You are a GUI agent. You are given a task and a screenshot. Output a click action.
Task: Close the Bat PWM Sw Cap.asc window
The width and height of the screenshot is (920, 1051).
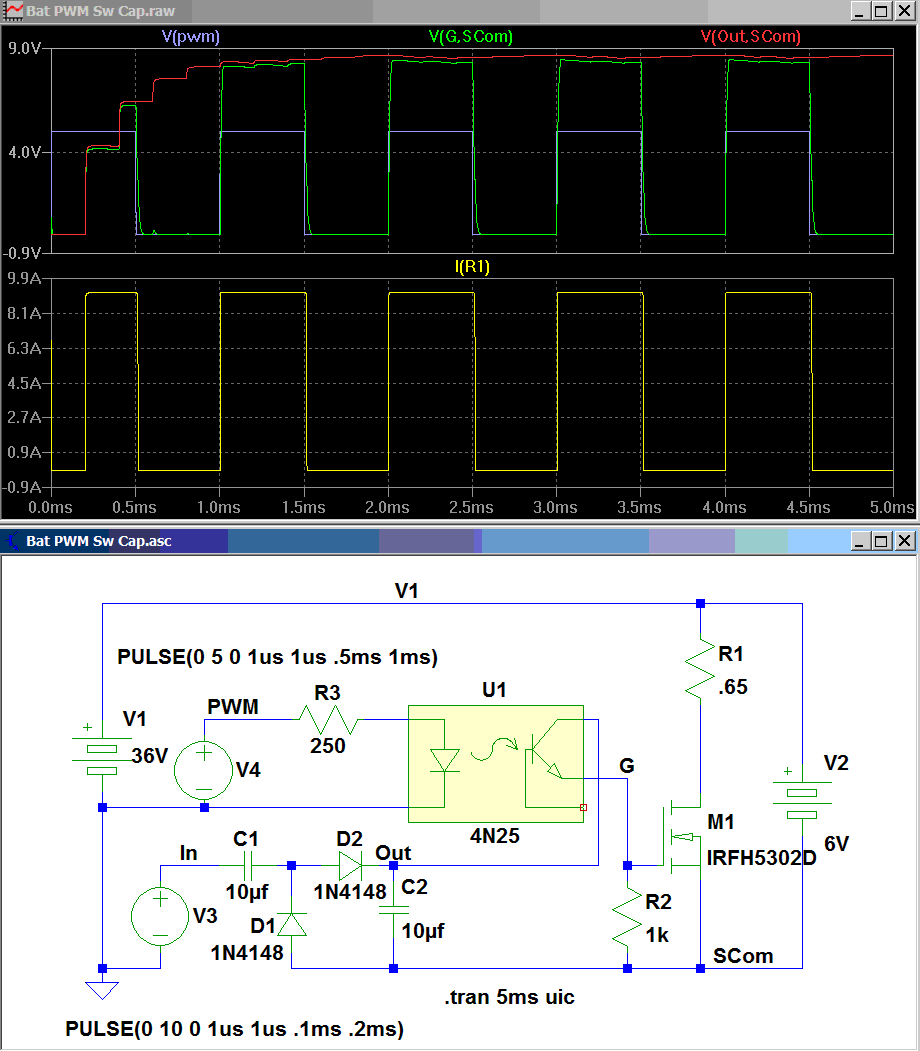(905, 541)
